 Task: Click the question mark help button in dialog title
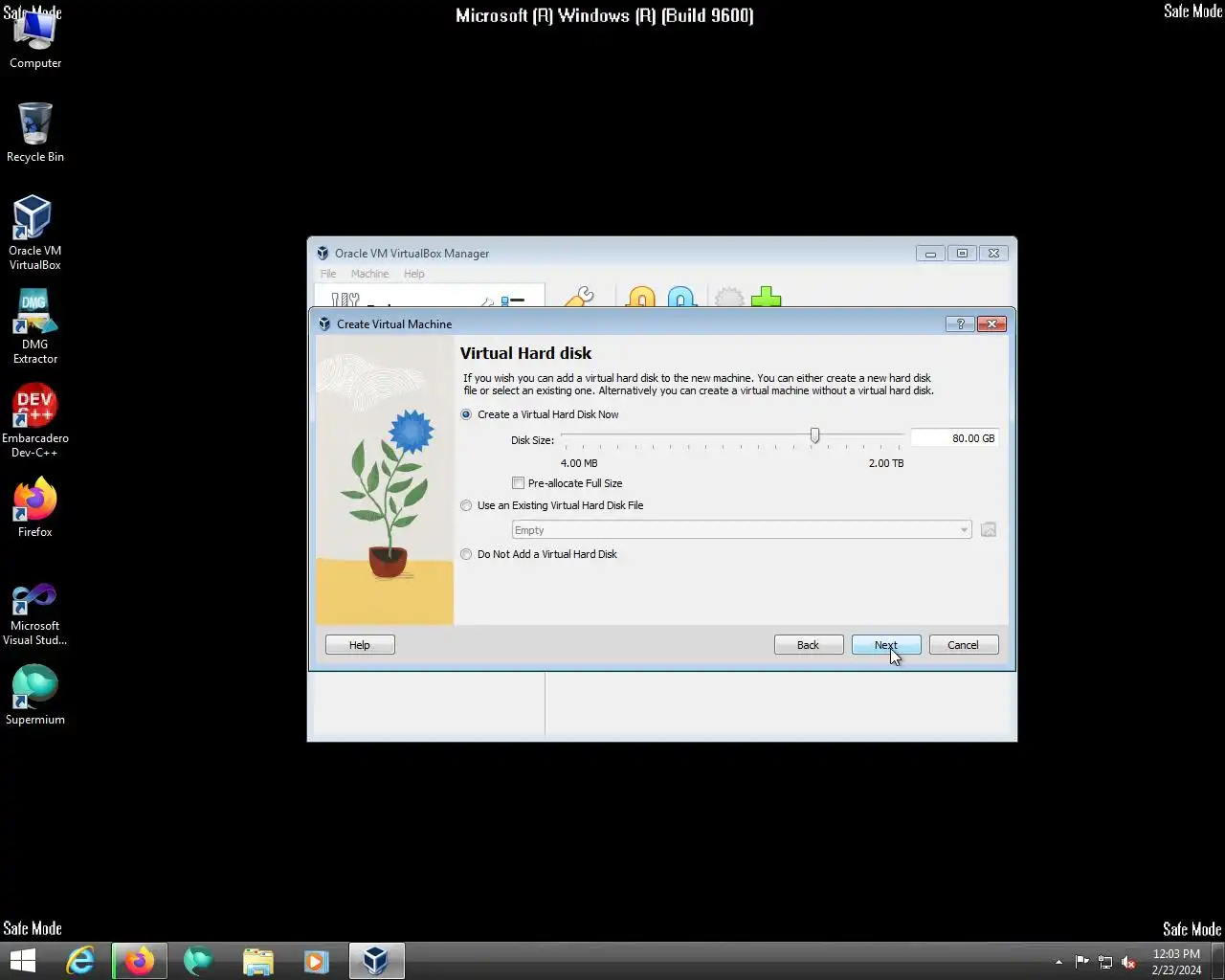pos(960,324)
